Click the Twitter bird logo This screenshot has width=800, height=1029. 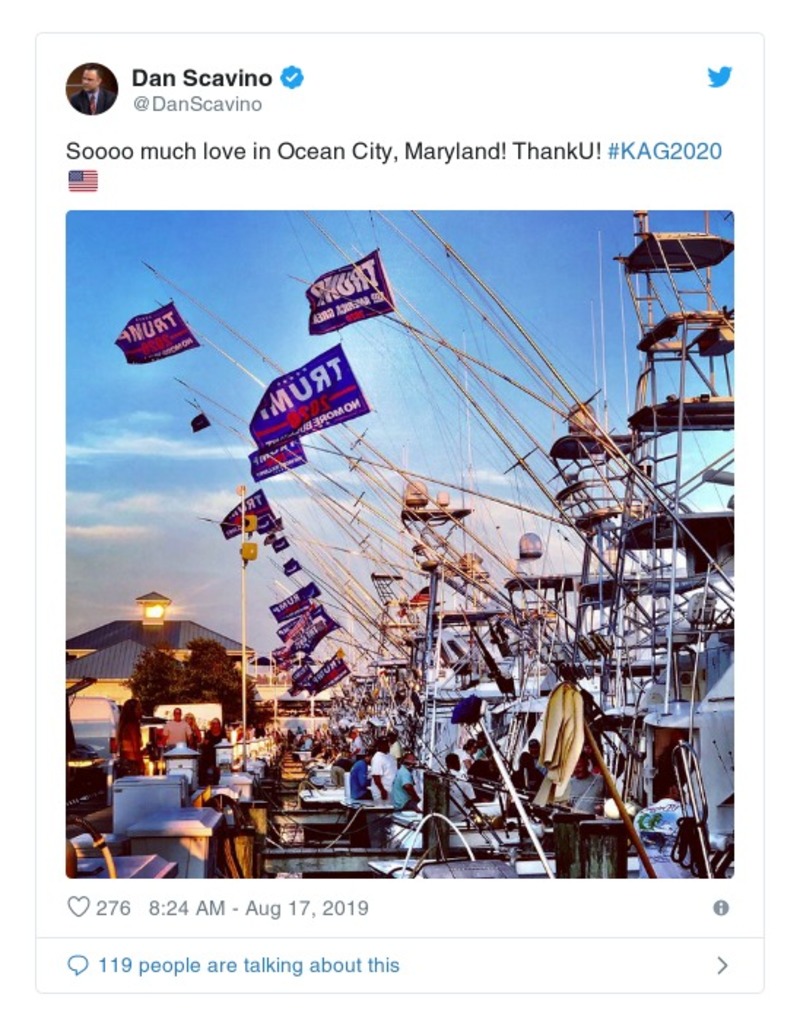click(719, 77)
